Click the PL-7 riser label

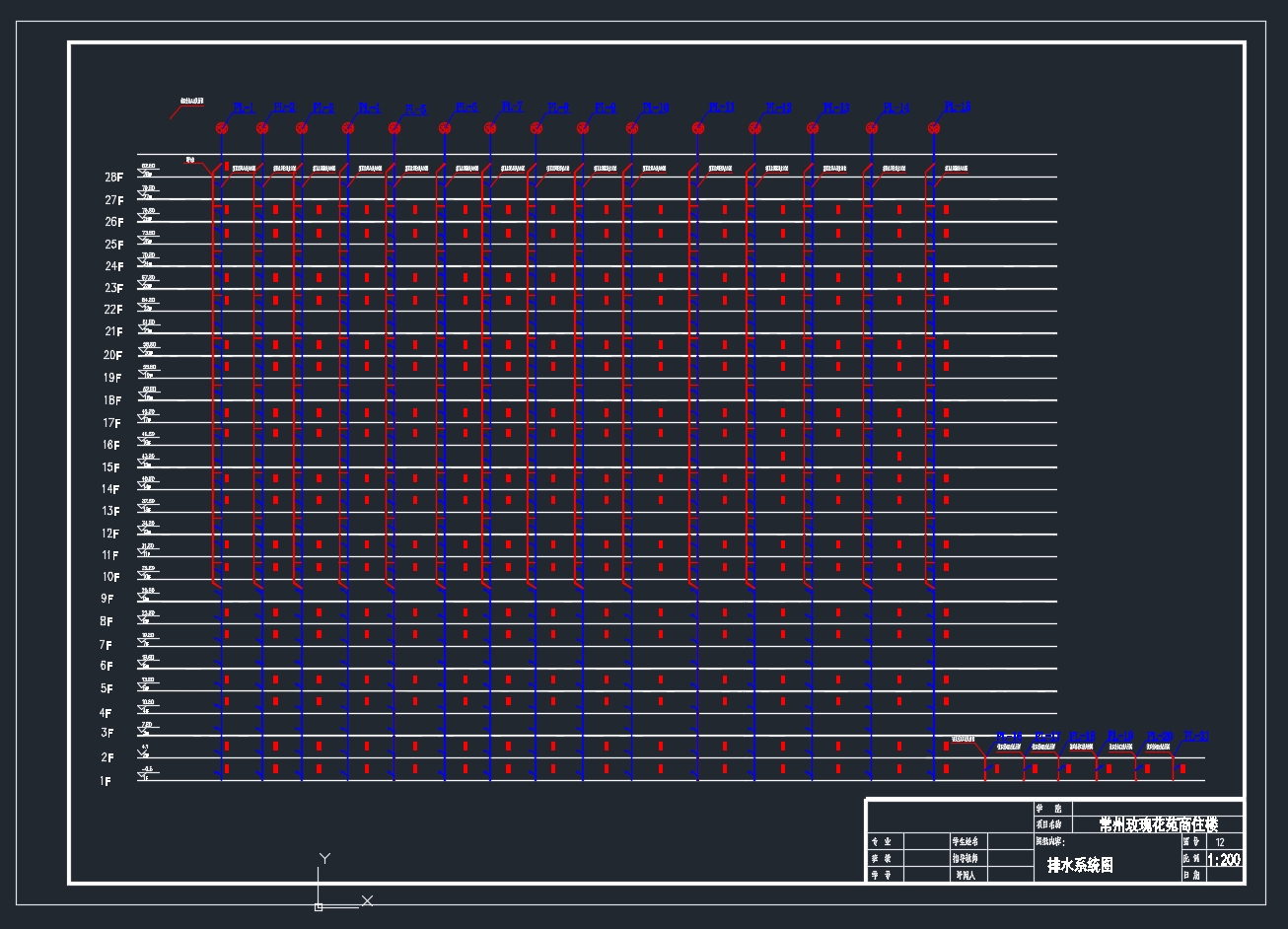tap(512, 107)
